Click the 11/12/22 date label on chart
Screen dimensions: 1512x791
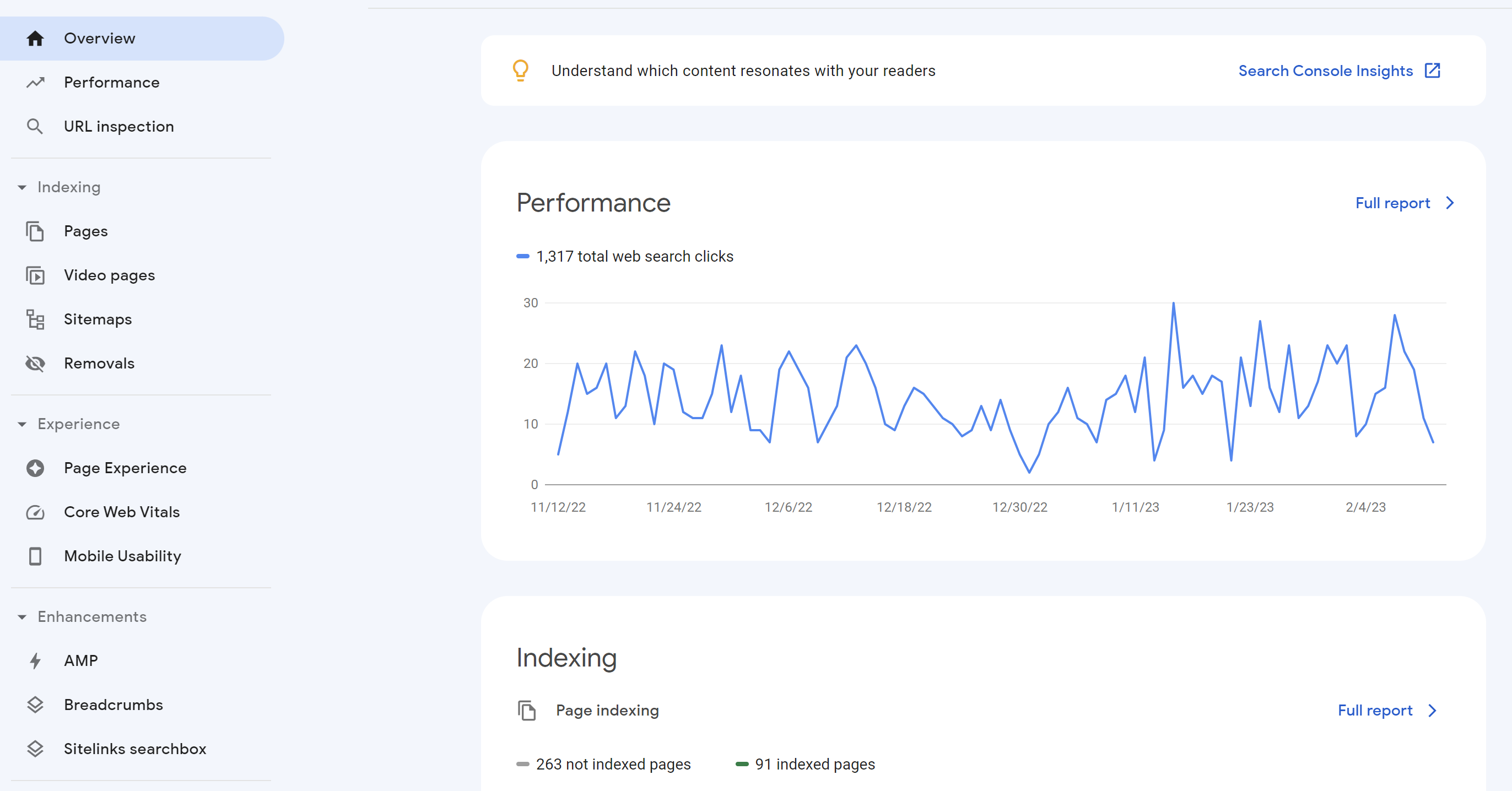(558, 507)
